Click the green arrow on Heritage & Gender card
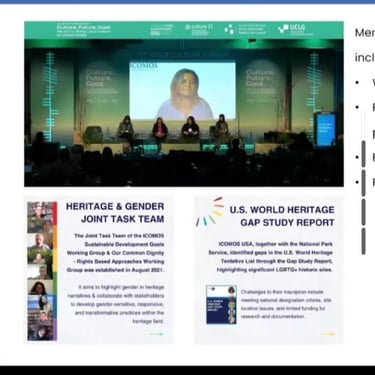Screen dimensions: 375x375 point(157,334)
